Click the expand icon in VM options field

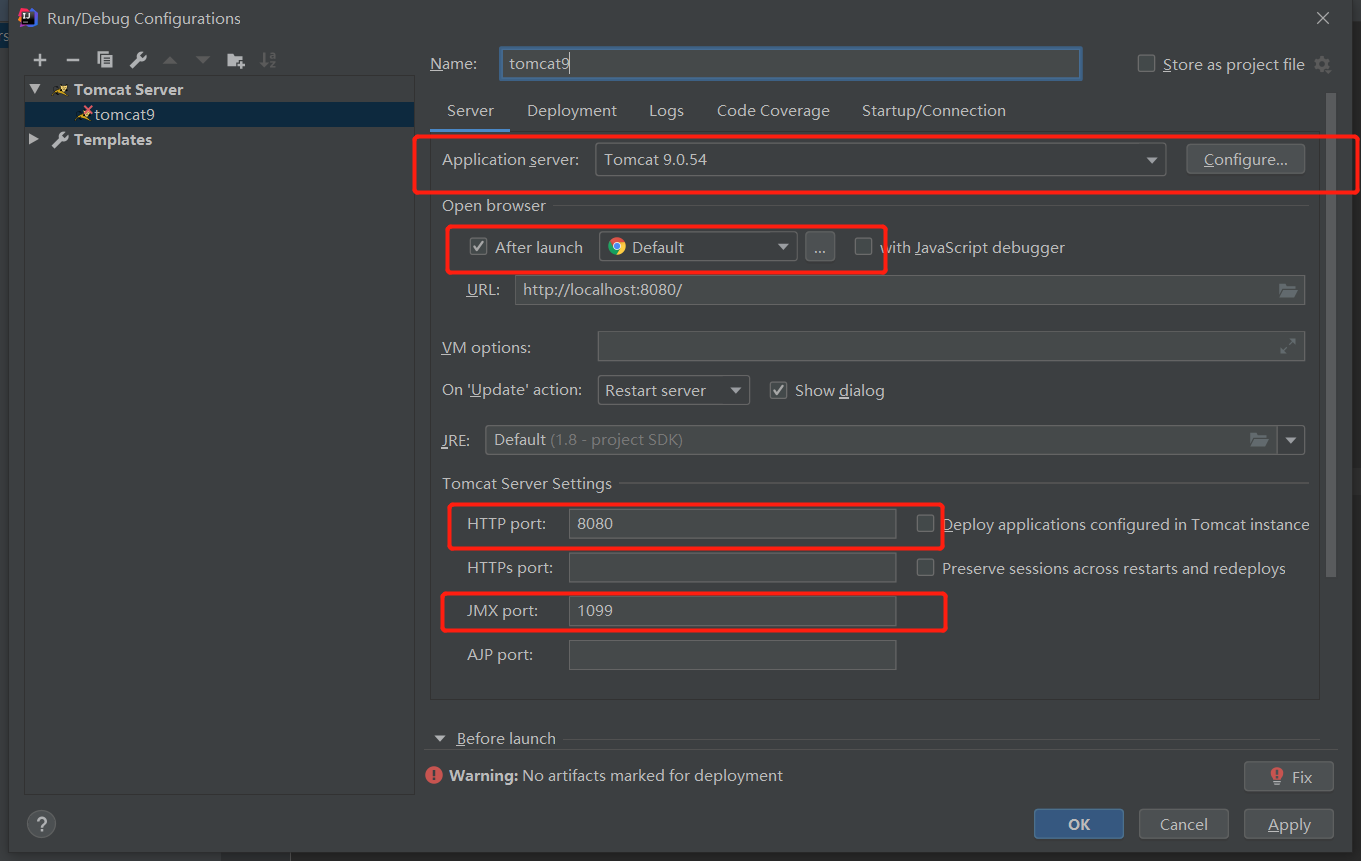1288,347
